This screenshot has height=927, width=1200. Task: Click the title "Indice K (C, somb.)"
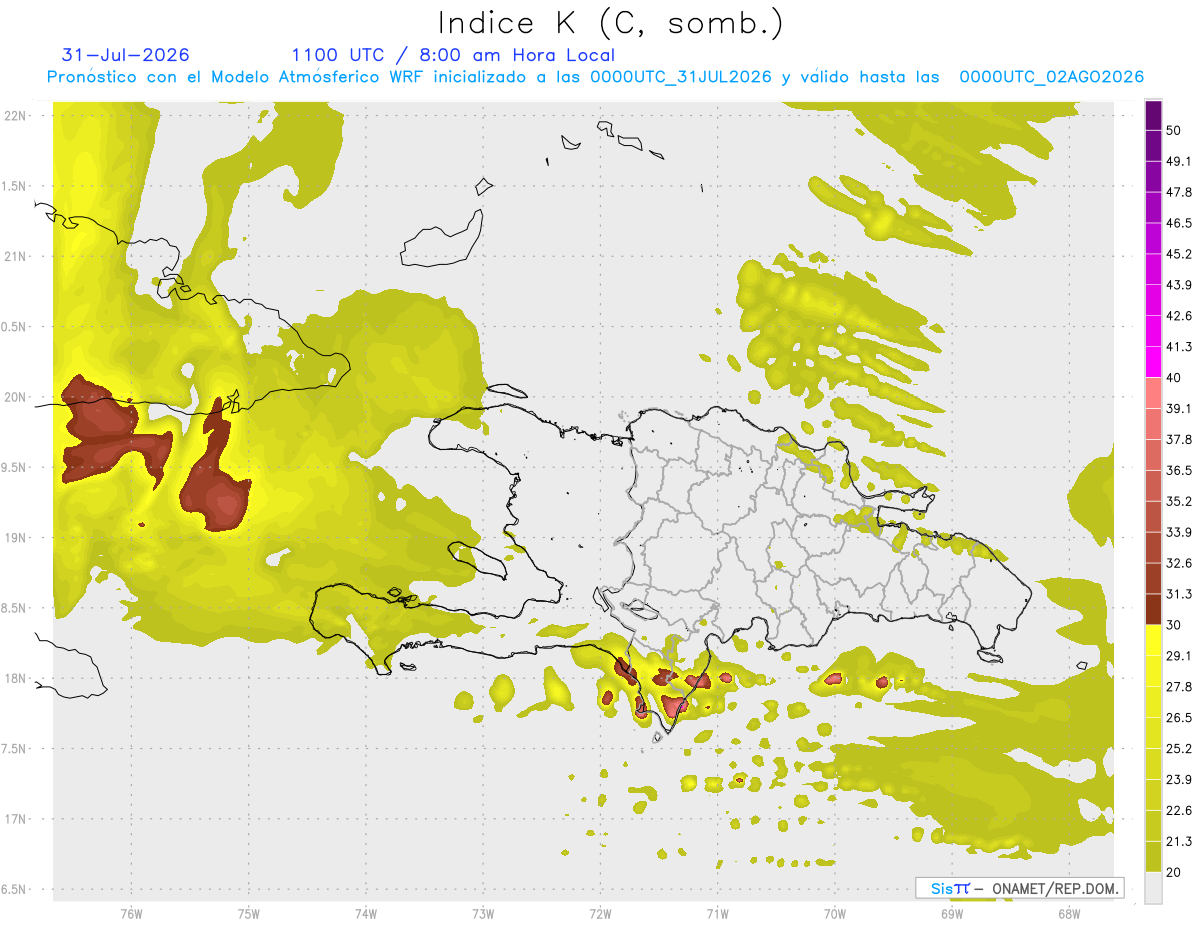point(611,23)
